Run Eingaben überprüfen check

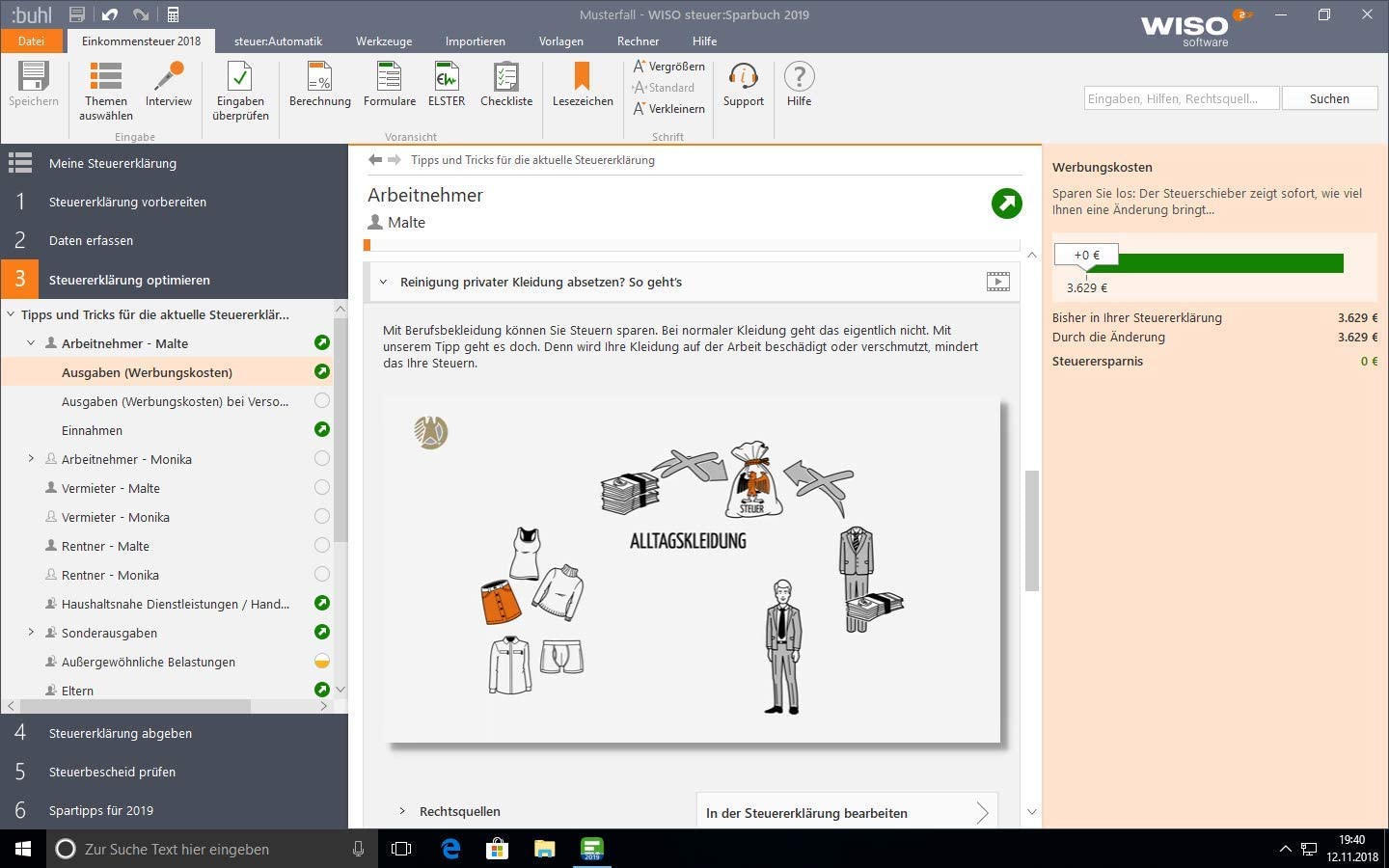[240, 77]
